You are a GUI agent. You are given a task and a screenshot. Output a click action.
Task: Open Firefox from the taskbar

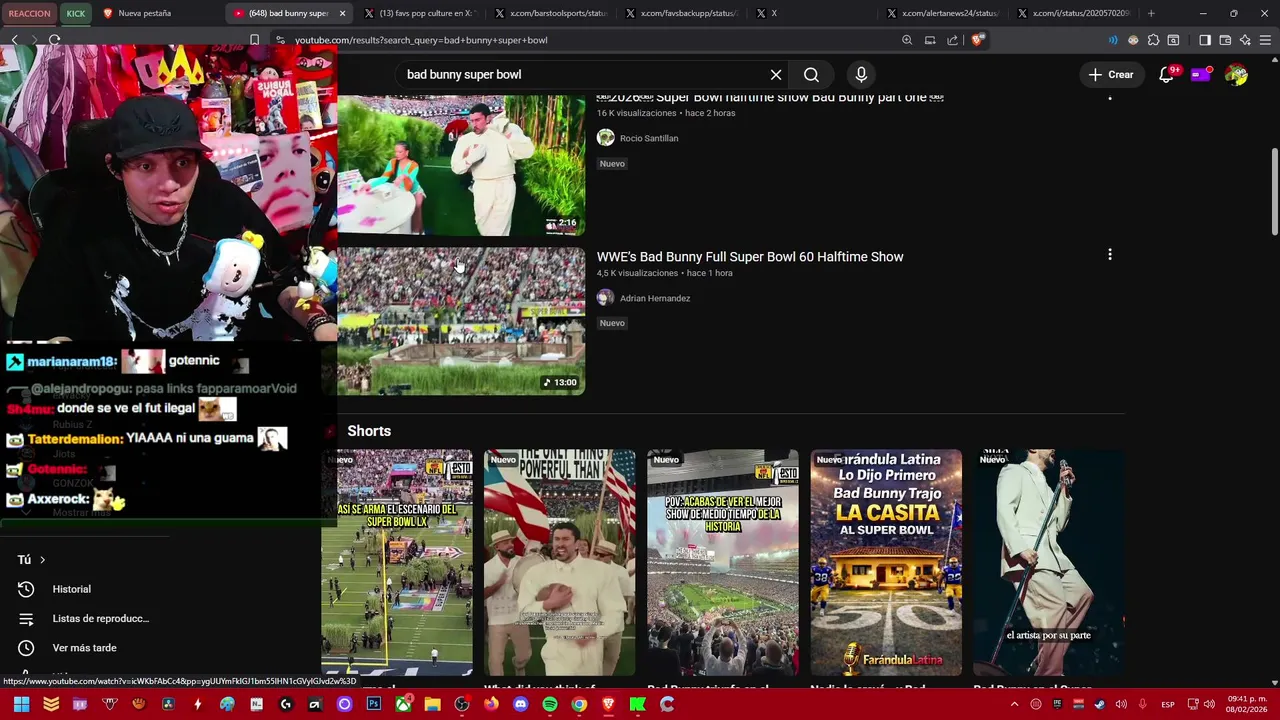coord(491,704)
